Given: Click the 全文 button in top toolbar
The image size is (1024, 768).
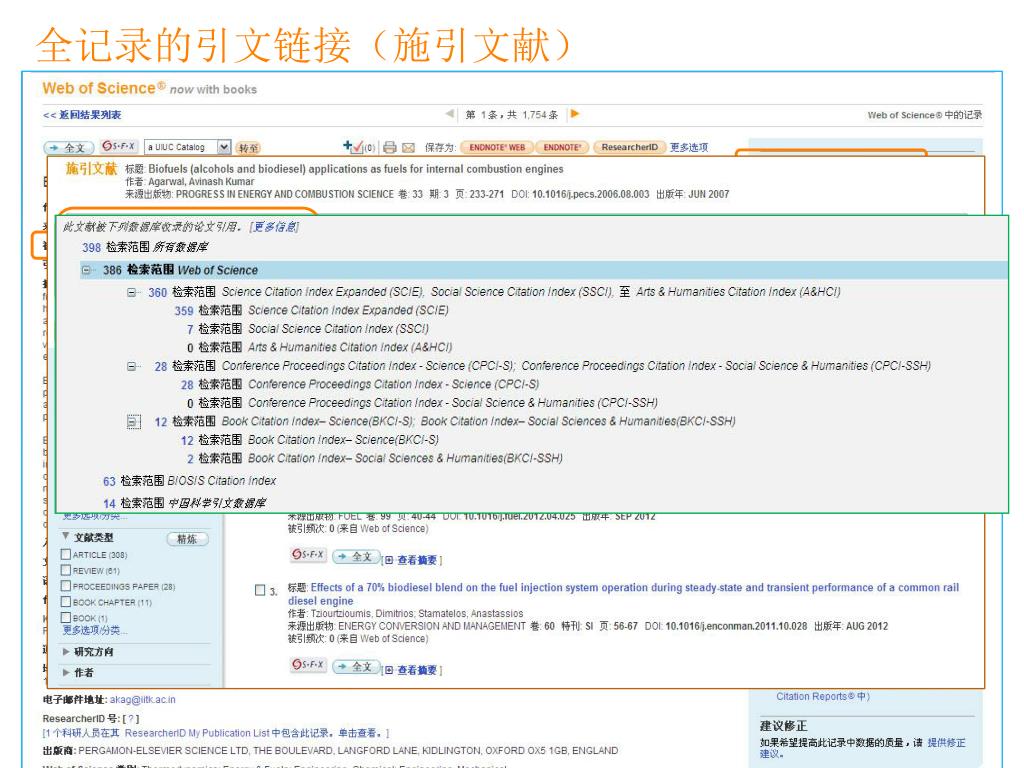Looking at the screenshot, I should pos(69,148).
